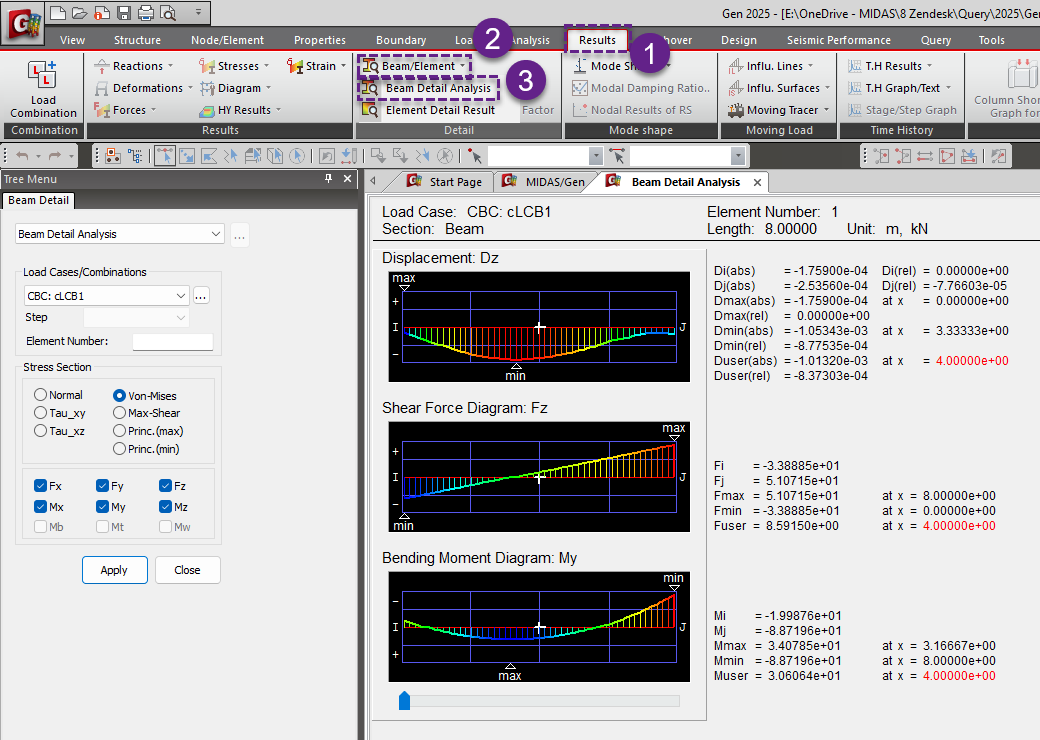Open Print Preview from quick access toolbar
The height and width of the screenshot is (740, 1040).
[168, 13]
